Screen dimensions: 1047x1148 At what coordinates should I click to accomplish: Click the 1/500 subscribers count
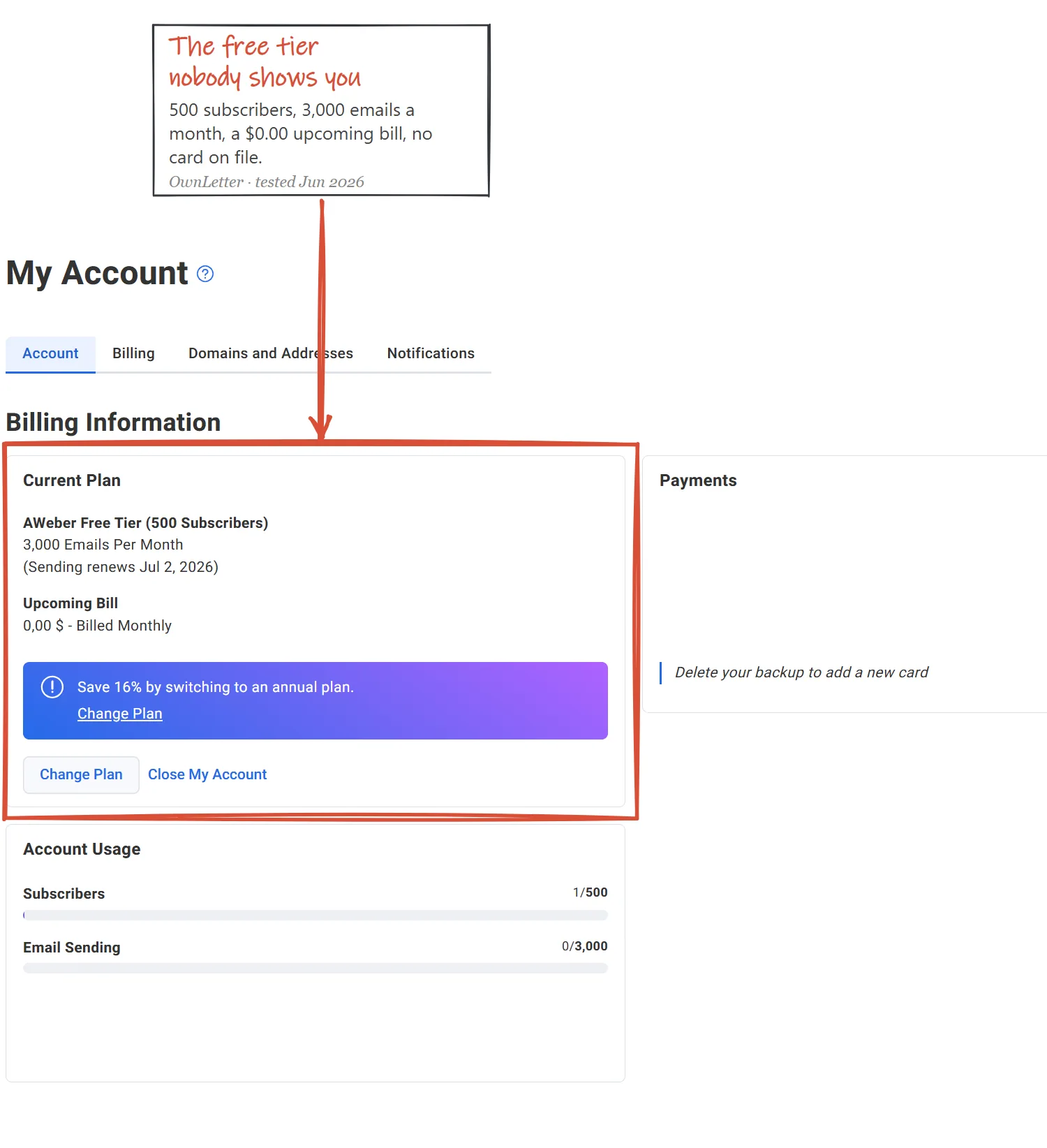pos(591,892)
